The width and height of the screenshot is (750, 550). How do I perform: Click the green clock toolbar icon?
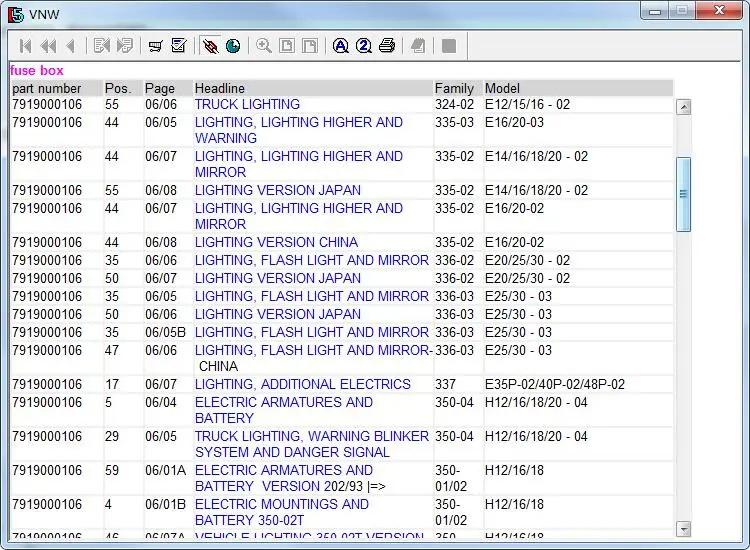[233, 46]
